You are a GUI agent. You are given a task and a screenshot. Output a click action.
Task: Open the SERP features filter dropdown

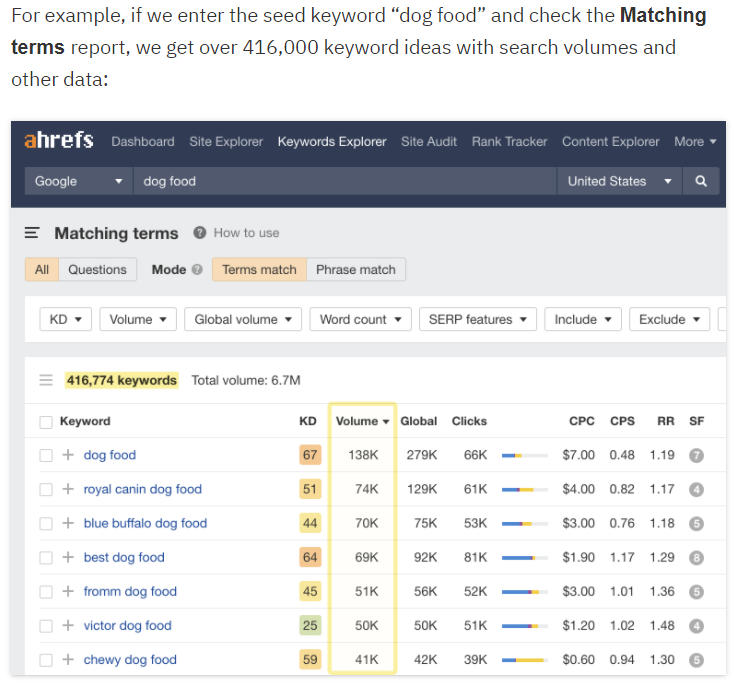(477, 319)
